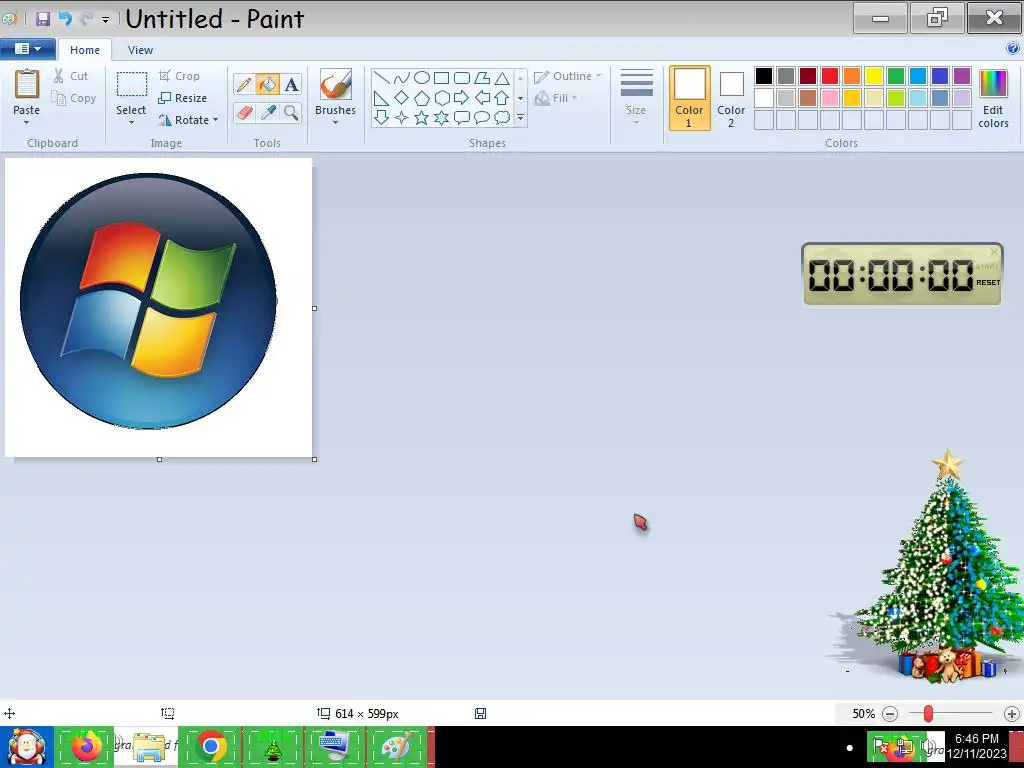Select the Text tool
Viewport: 1024px width, 768px height.
click(x=291, y=84)
